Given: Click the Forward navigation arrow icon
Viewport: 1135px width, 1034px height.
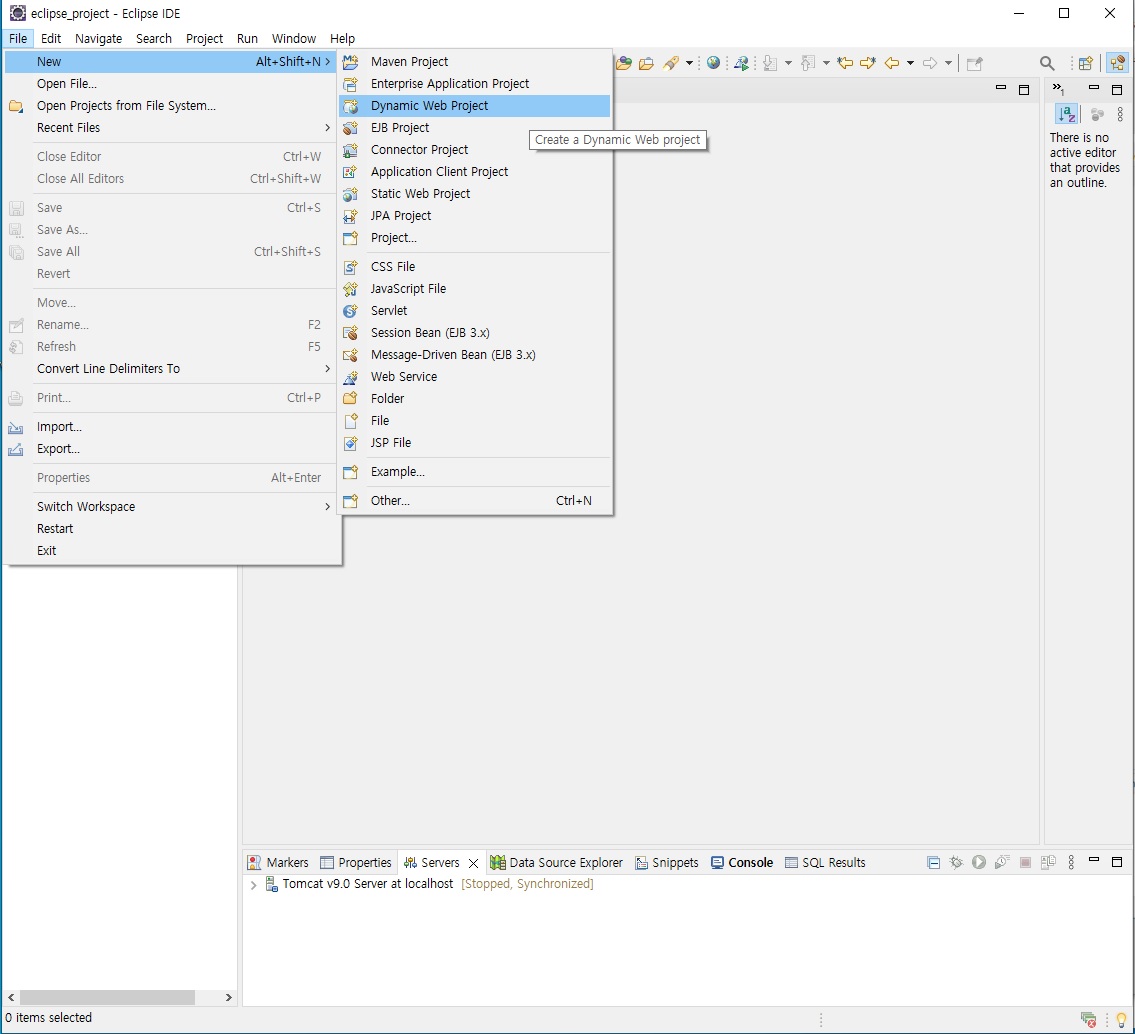Looking at the screenshot, I should pyautogui.click(x=930, y=64).
